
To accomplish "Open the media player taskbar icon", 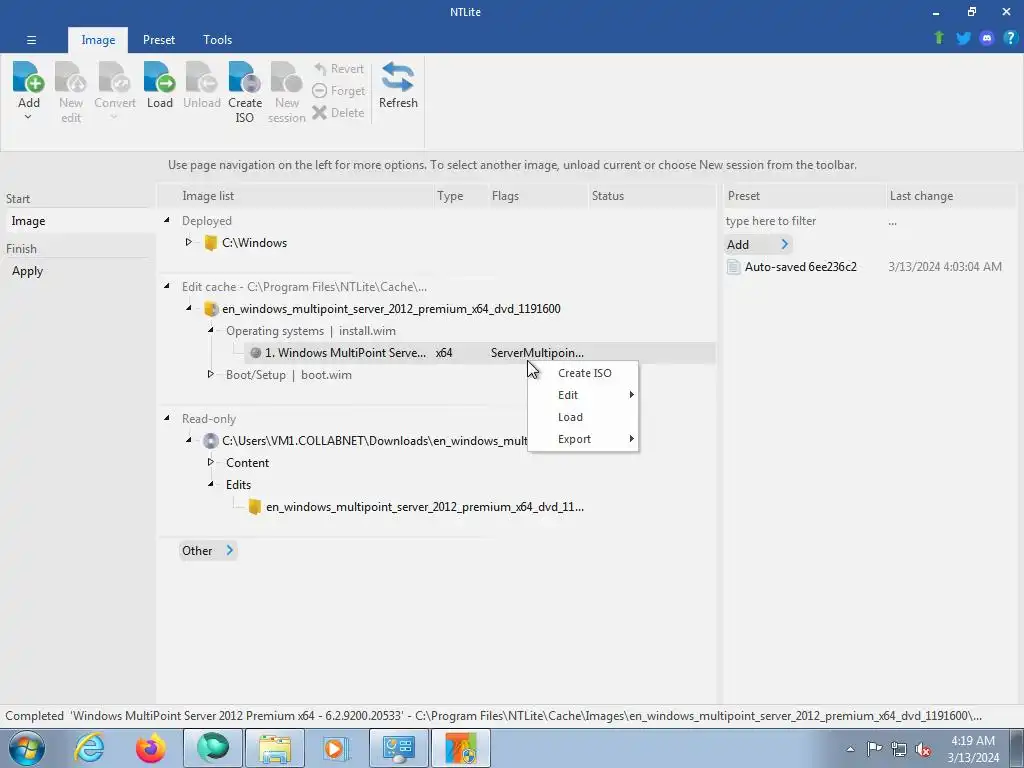I will 336,748.
